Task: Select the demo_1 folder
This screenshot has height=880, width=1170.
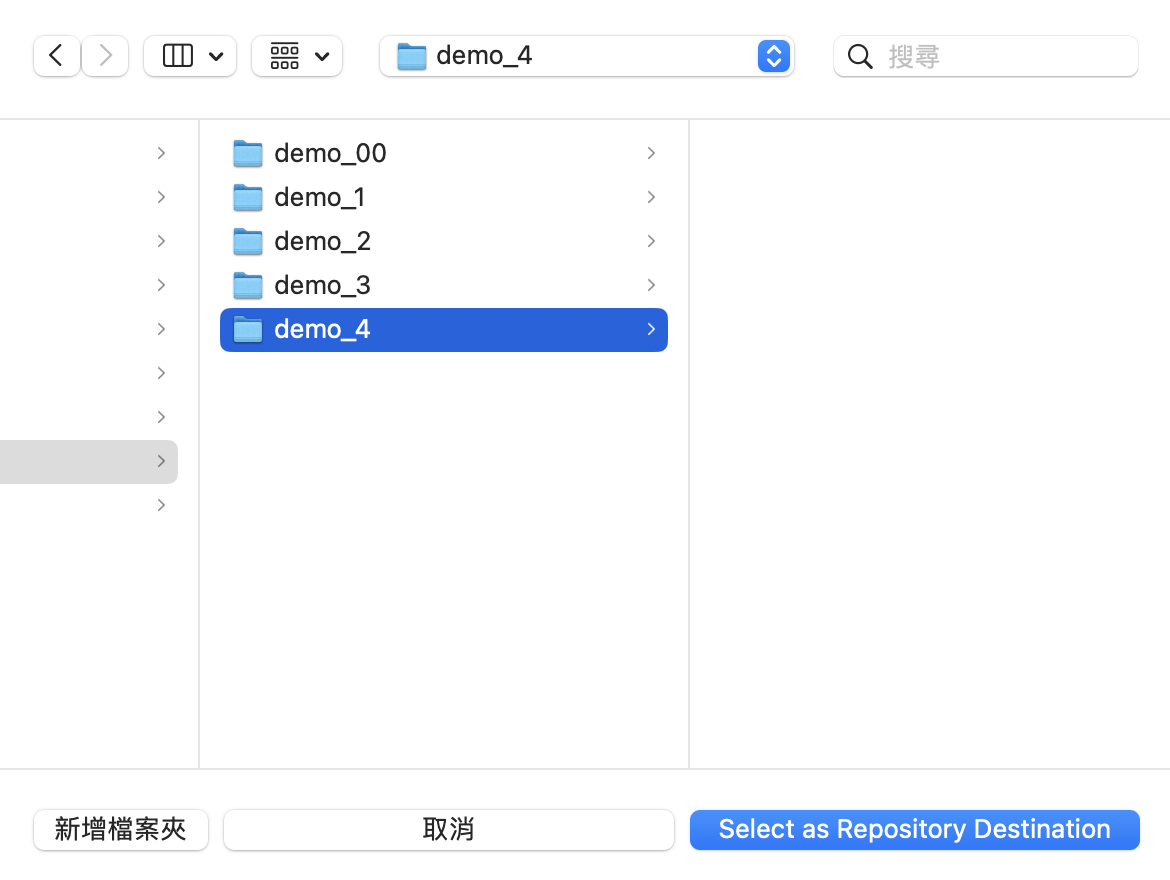Action: point(320,196)
